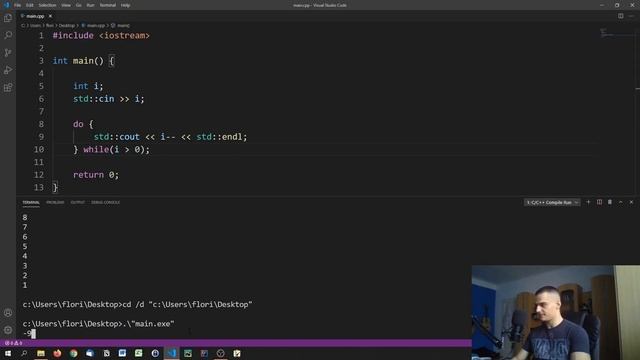
Task: Click the main.cpp breadcrumb segment
Action: click(96, 25)
